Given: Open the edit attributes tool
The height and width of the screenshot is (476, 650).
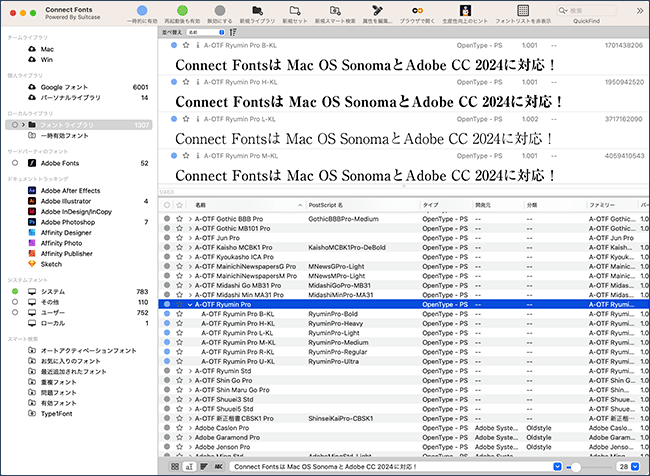Looking at the screenshot, I should [377, 11].
